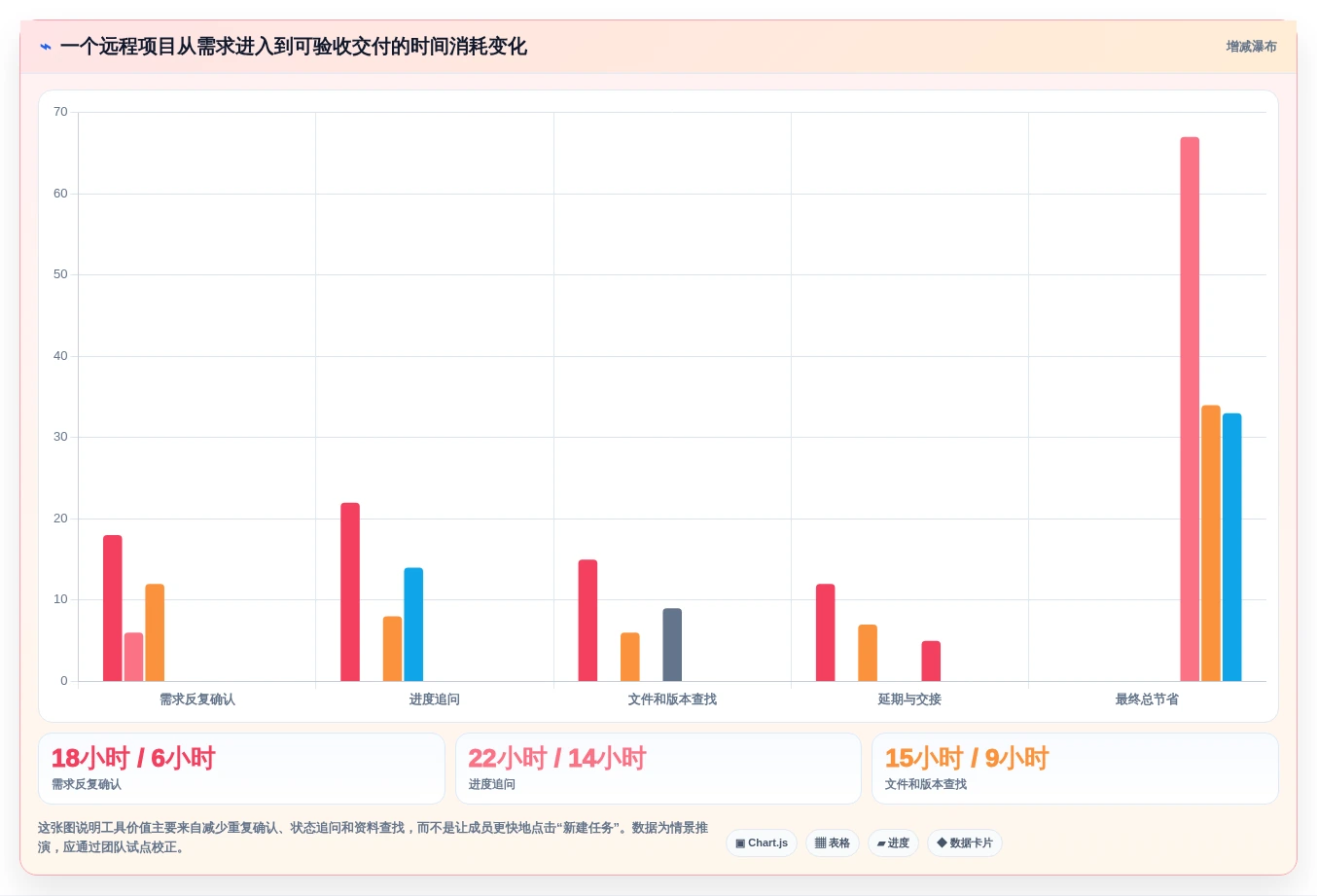Image resolution: width=1317 pixels, height=896 pixels.
Task: Click the gray 9 bar in 文件和版本查找
Action: (x=672, y=644)
